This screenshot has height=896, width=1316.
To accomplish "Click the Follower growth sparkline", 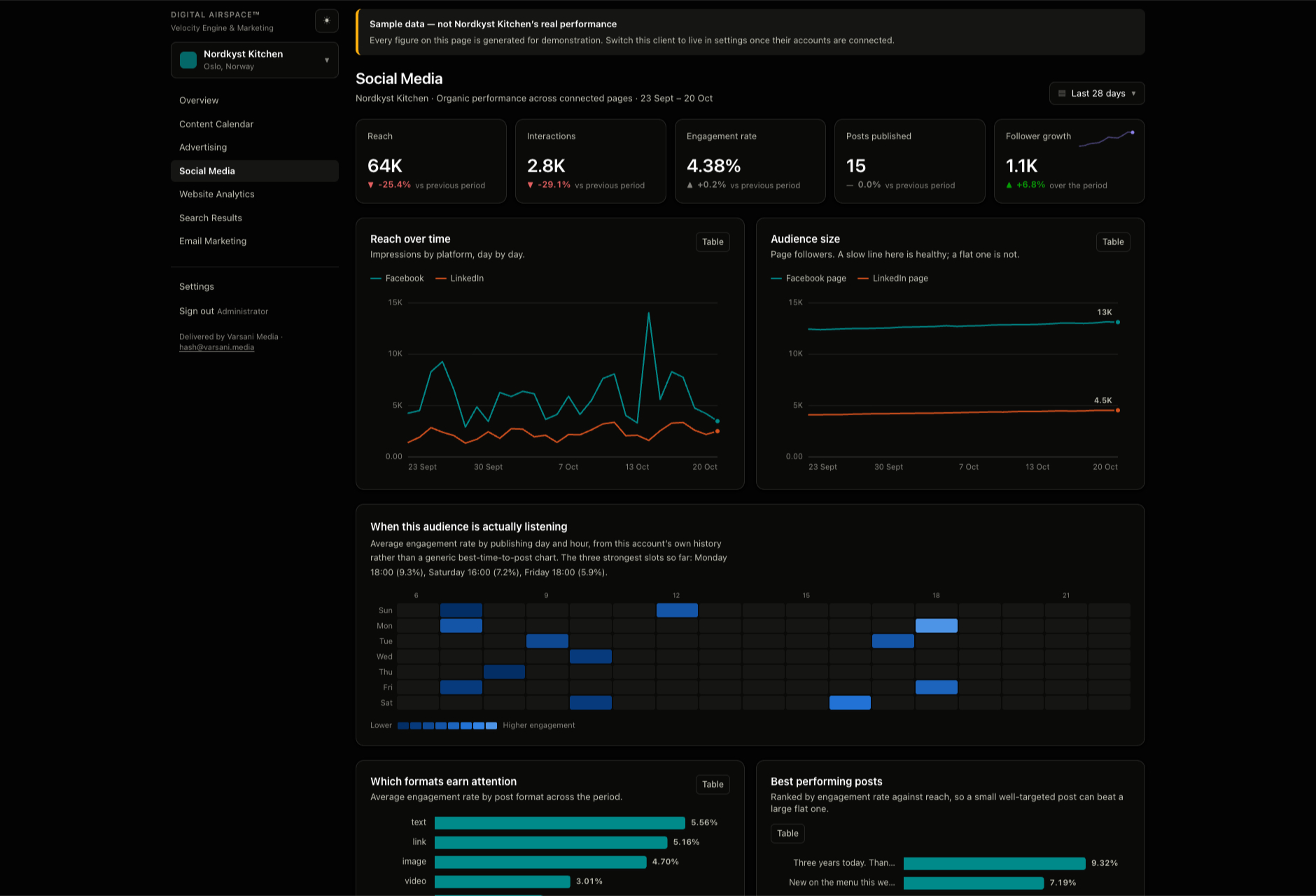I will click(1106, 139).
